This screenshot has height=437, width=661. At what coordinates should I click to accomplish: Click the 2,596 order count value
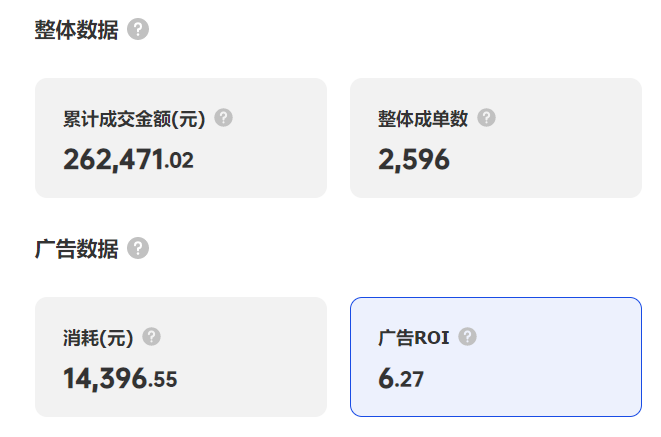pyautogui.click(x=414, y=159)
